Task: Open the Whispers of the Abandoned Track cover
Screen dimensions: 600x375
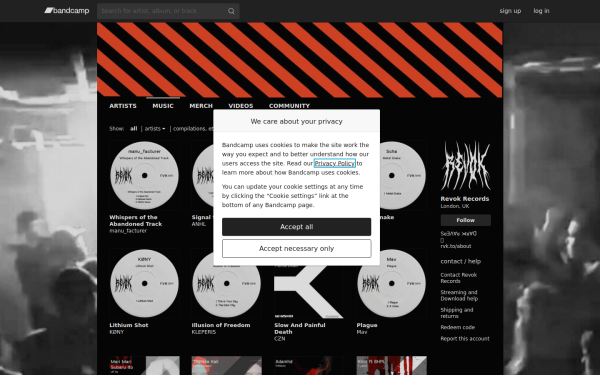Action: 144,175
